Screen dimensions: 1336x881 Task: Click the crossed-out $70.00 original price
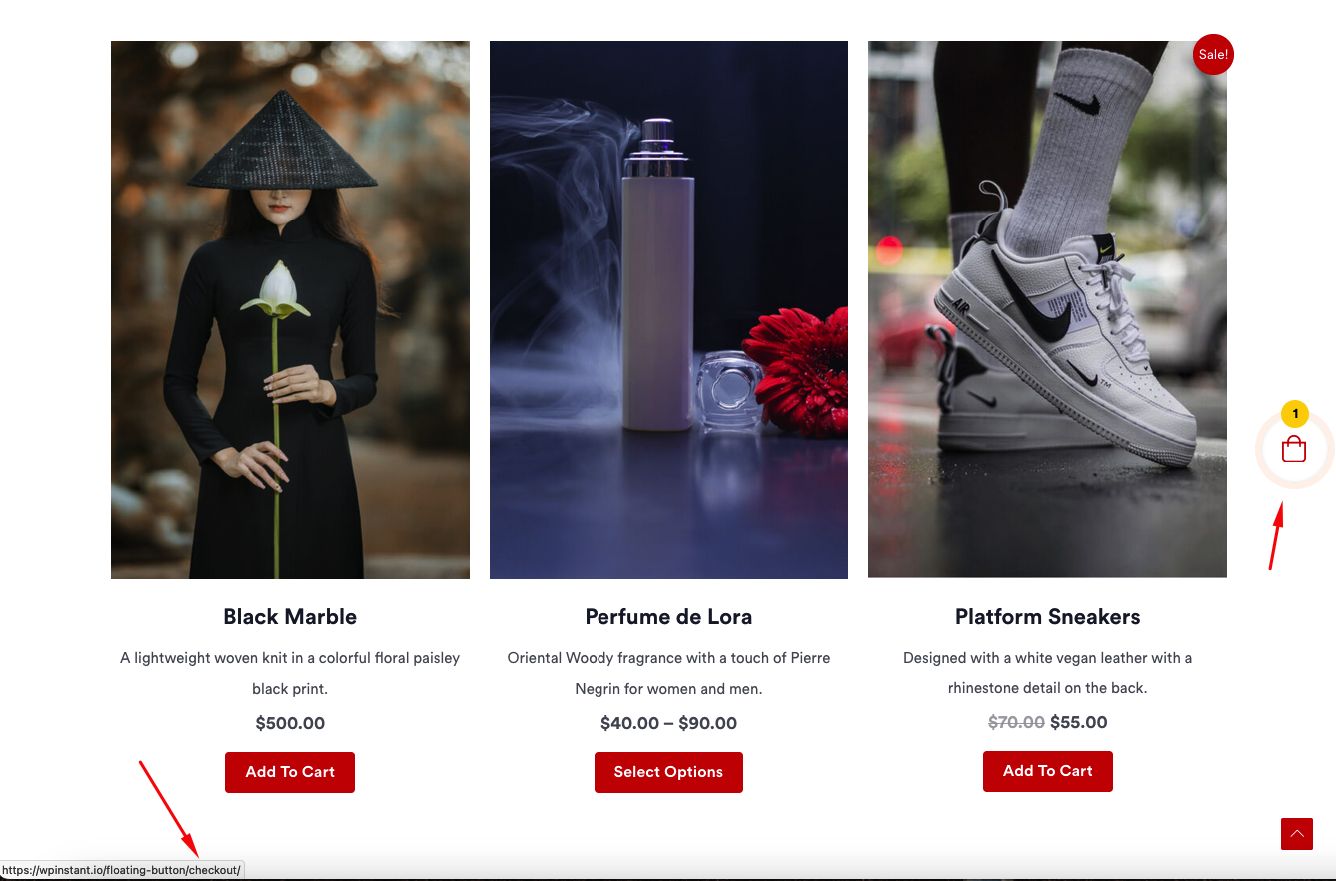pyautogui.click(x=1016, y=722)
